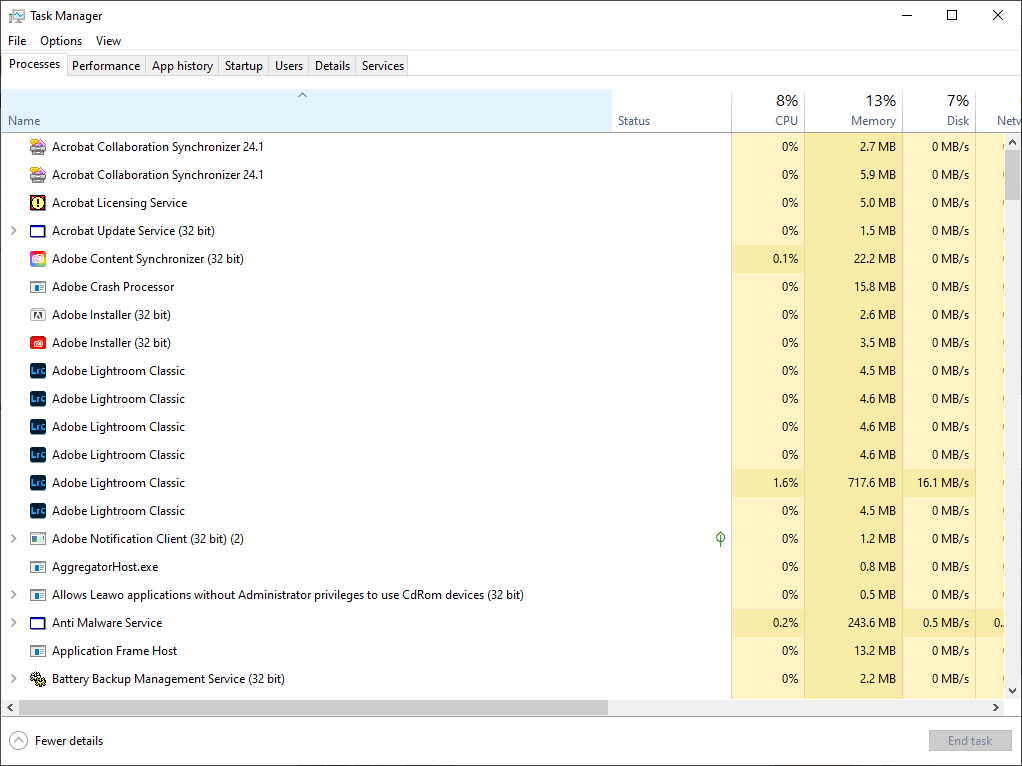This screenshot has height=766, width=1022.
Task: Expand the Acrobat Update Service process
Action: pos(11,230)
